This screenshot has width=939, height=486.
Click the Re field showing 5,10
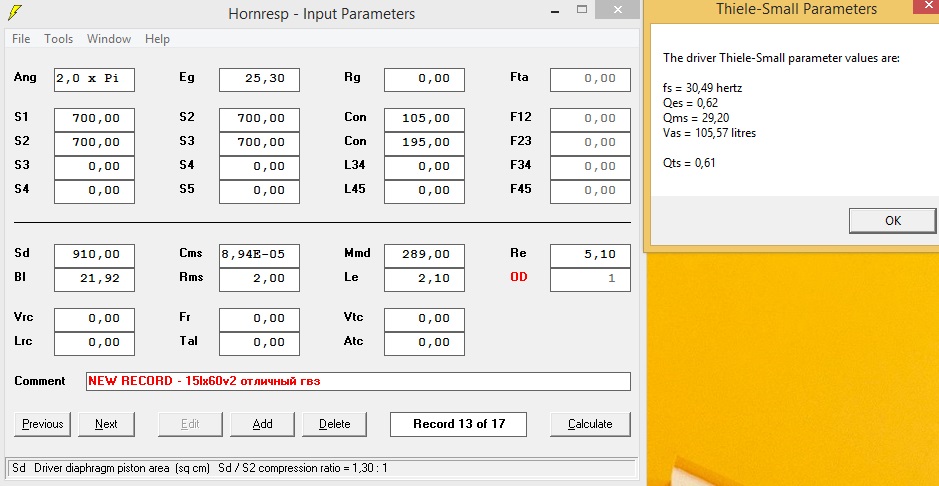(x=590, y=256)
